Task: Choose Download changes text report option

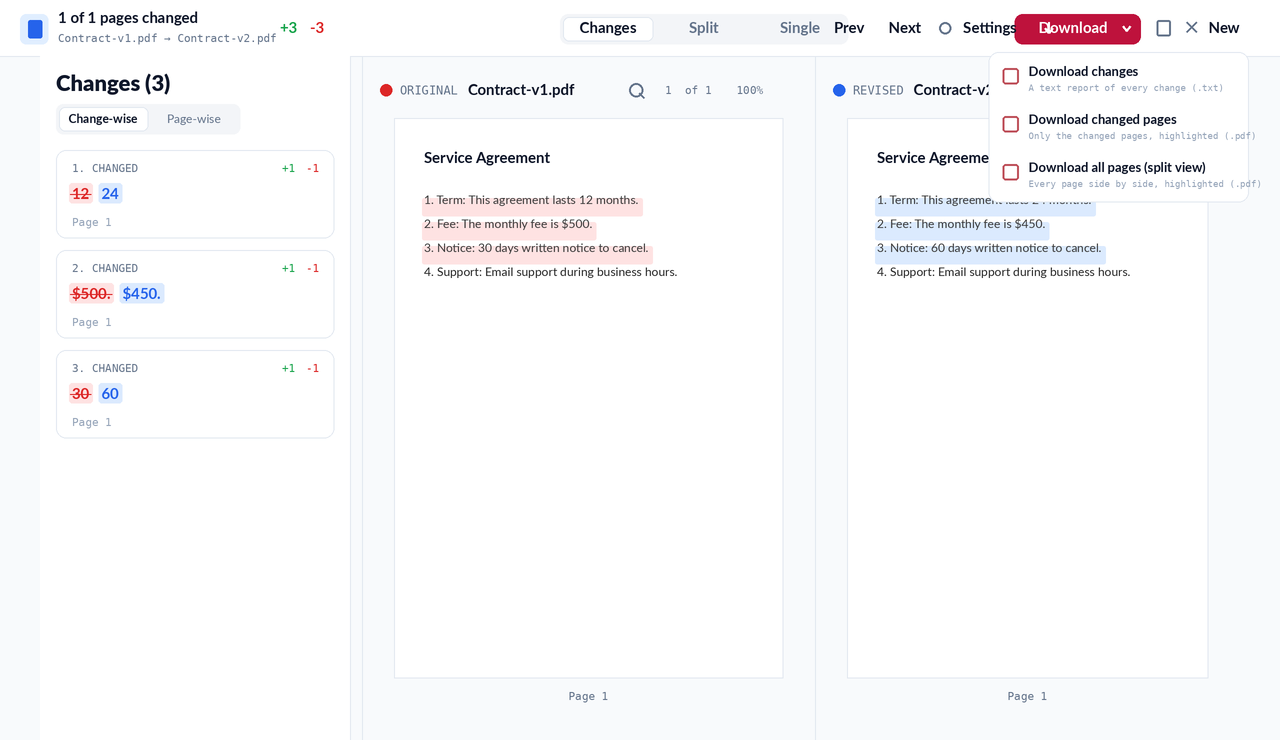Action: point(1118,78)
